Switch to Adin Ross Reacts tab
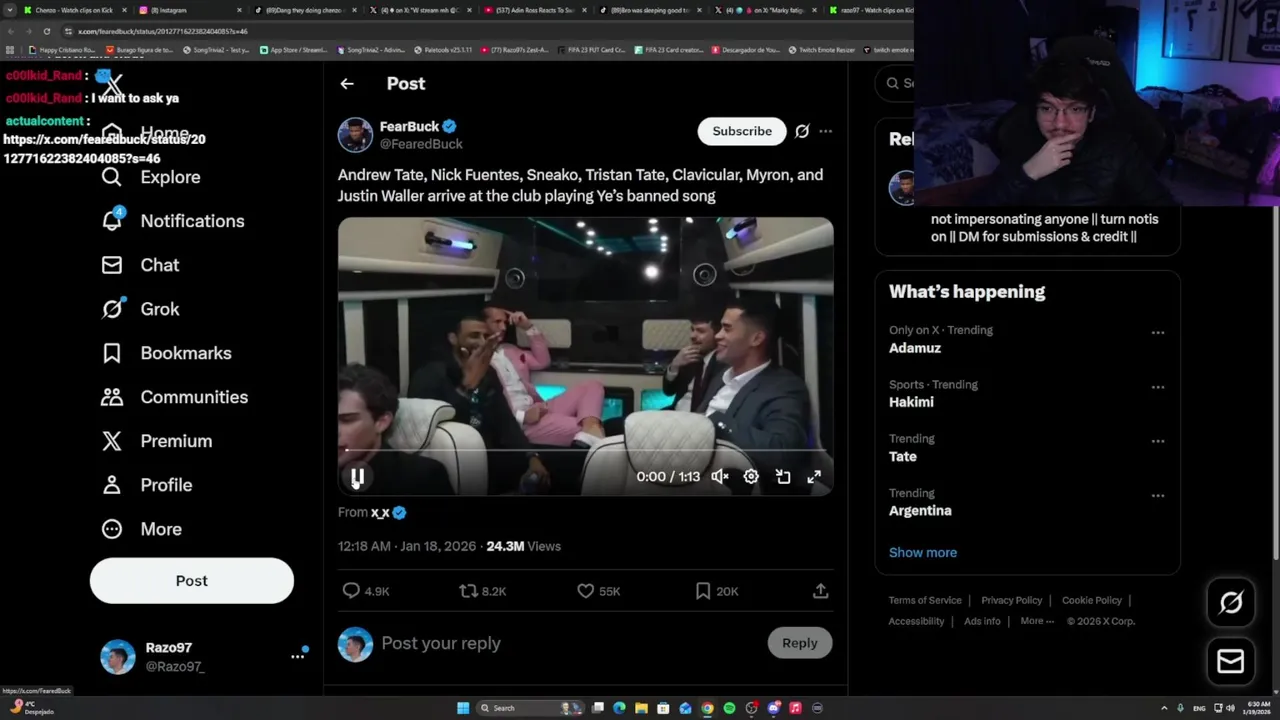The width and height of the screenshot is (1280, 720). pos(535,10)
